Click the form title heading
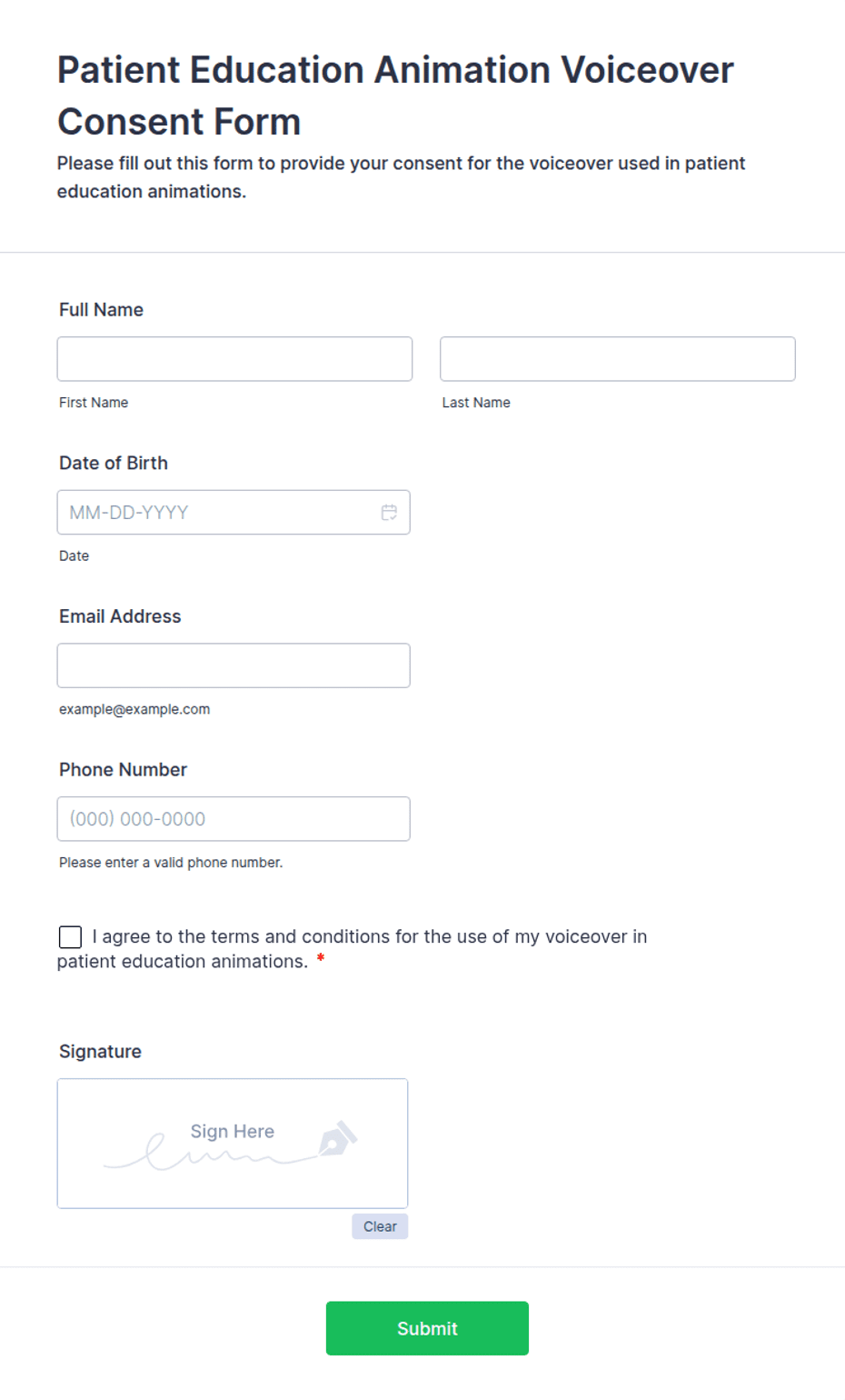This screenshot has height=1400, width=845. [395, 95]
